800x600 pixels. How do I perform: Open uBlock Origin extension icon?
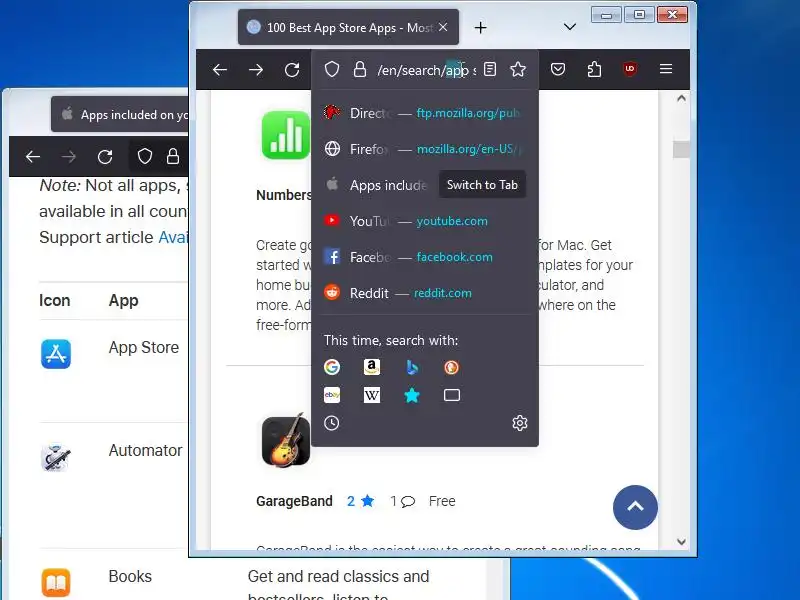coord(630,69)
